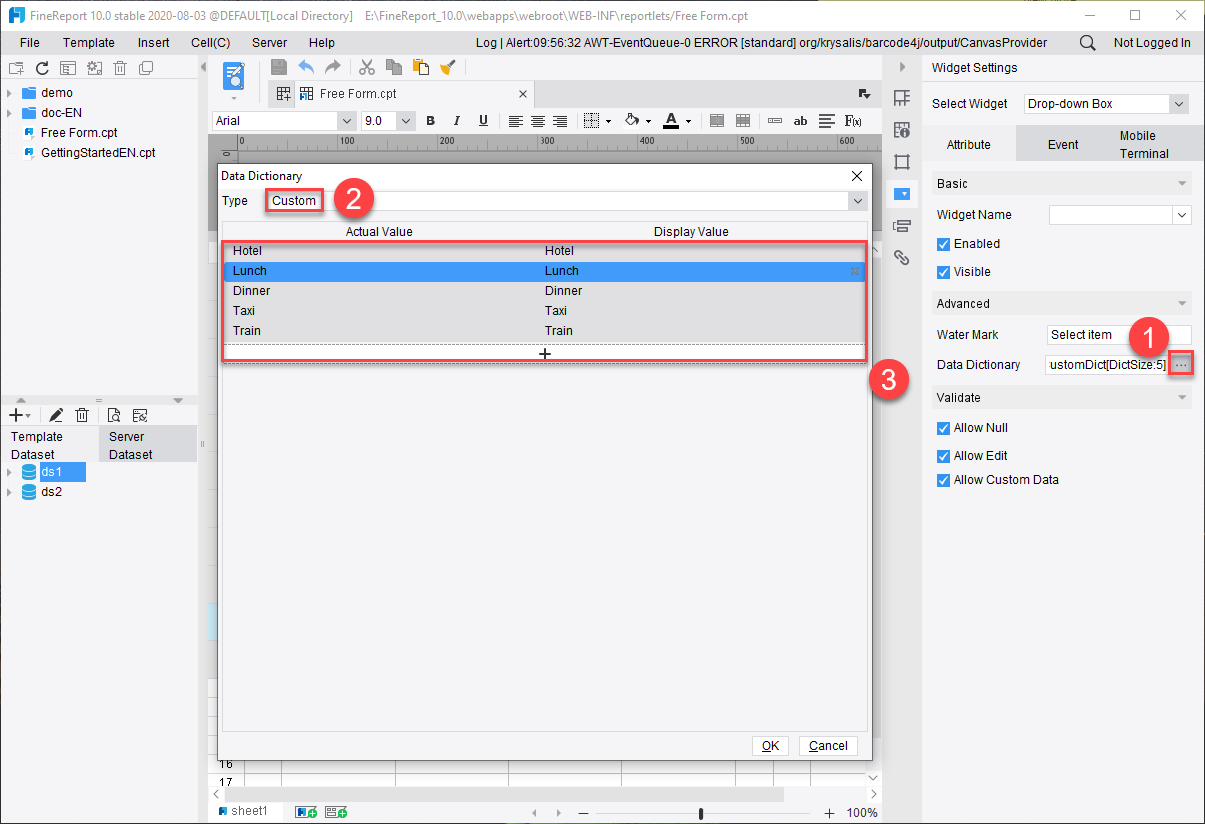Screen dimensions: 1205x824
Task: Delete selected file with top trash icon
Action: (120, 68)
